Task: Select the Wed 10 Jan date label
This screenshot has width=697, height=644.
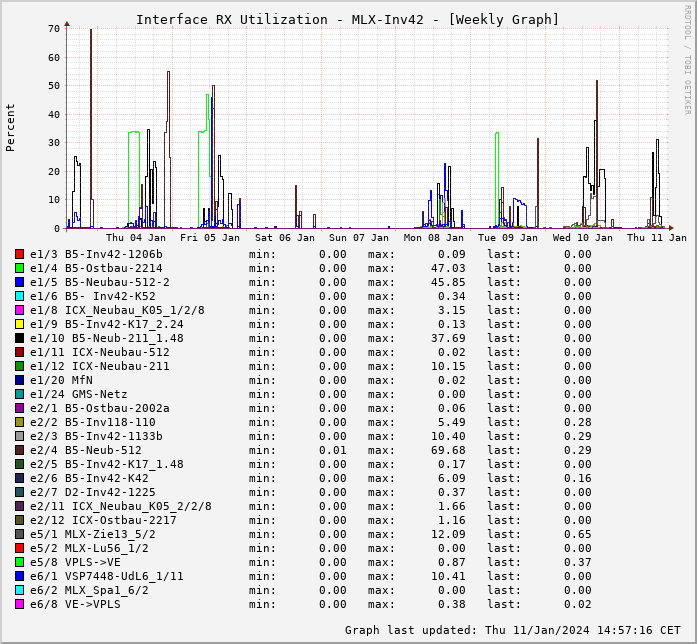Action: pos(583,238)
